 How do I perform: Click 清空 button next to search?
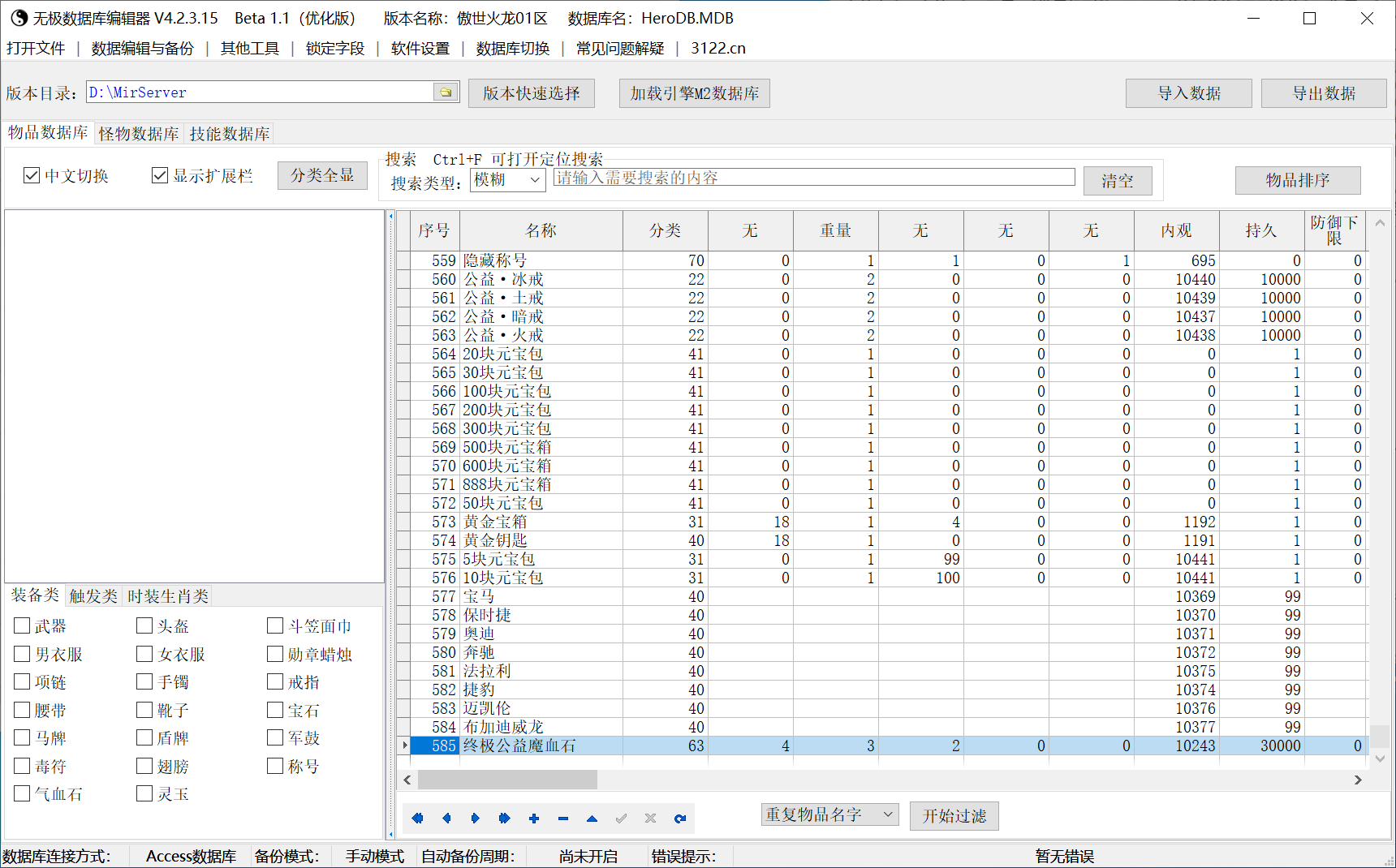tap(1118, 181)
